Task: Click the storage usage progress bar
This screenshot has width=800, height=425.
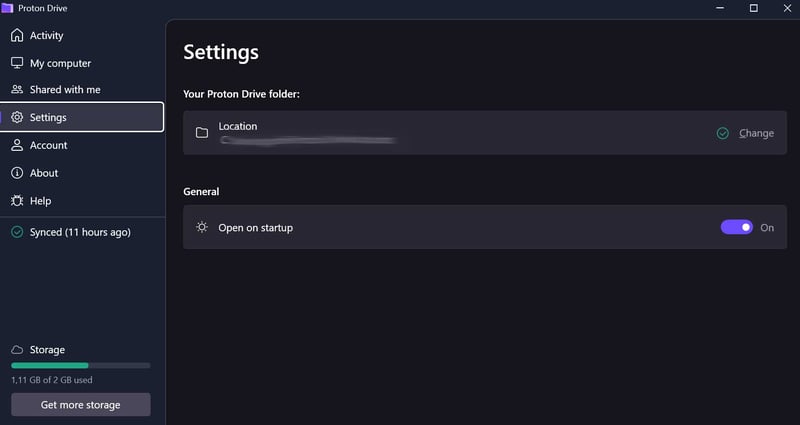Action: [x=80, y=366]
